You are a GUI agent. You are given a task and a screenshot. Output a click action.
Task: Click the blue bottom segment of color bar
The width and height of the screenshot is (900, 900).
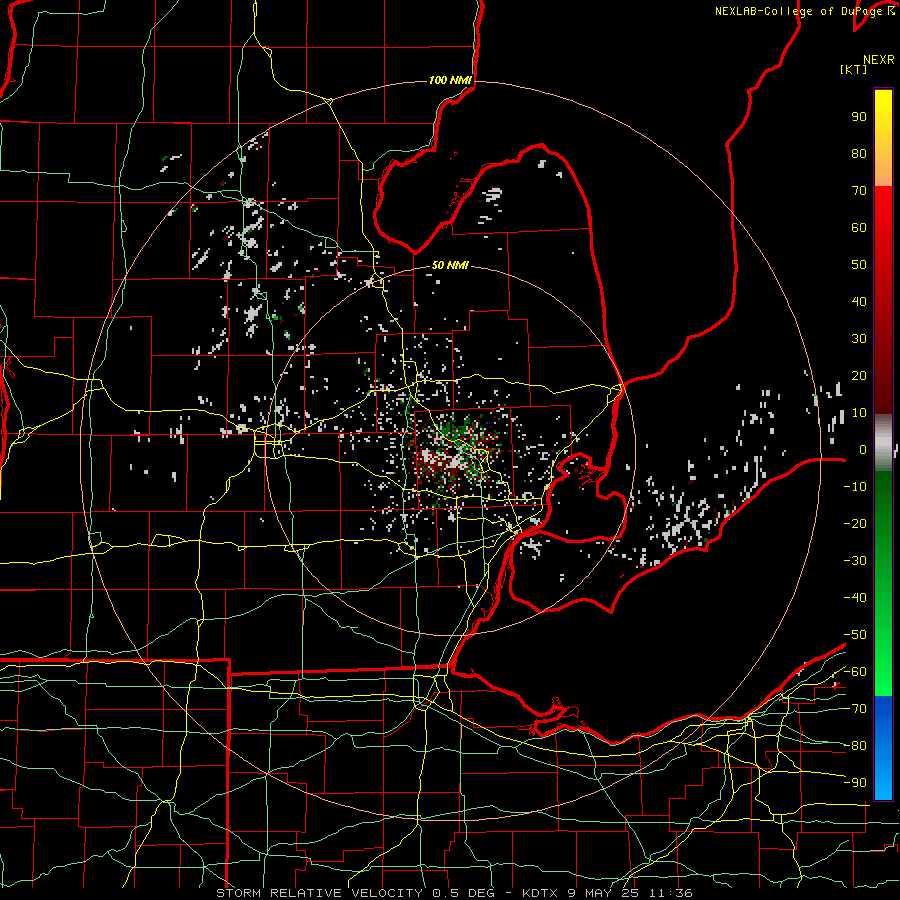click(883, 748)
